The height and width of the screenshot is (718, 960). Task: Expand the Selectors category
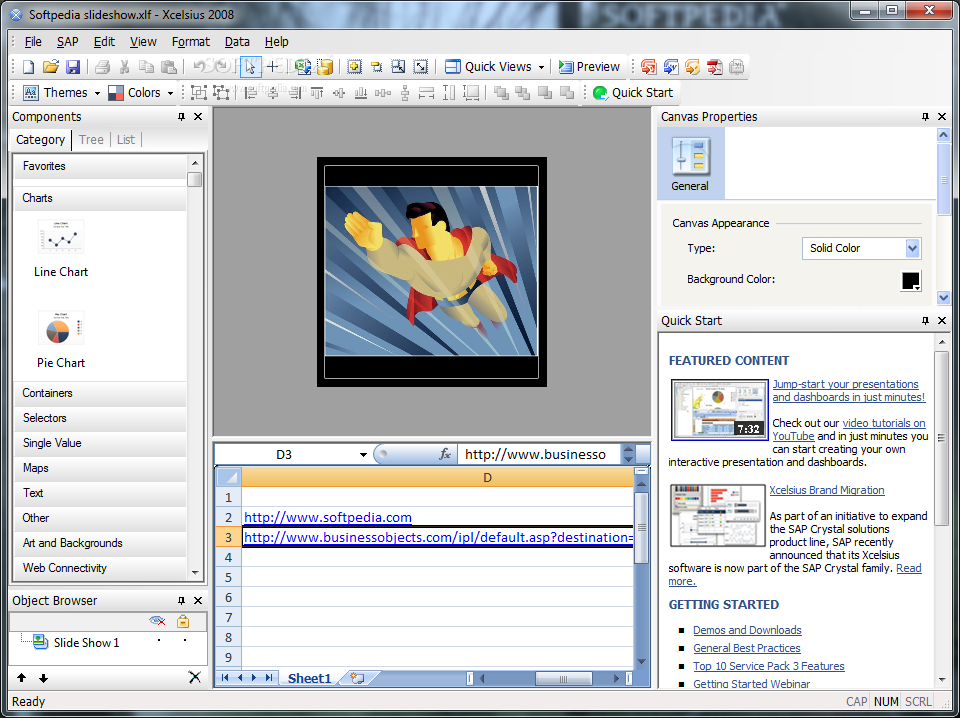pyautogui.click(x=100, y=418)
